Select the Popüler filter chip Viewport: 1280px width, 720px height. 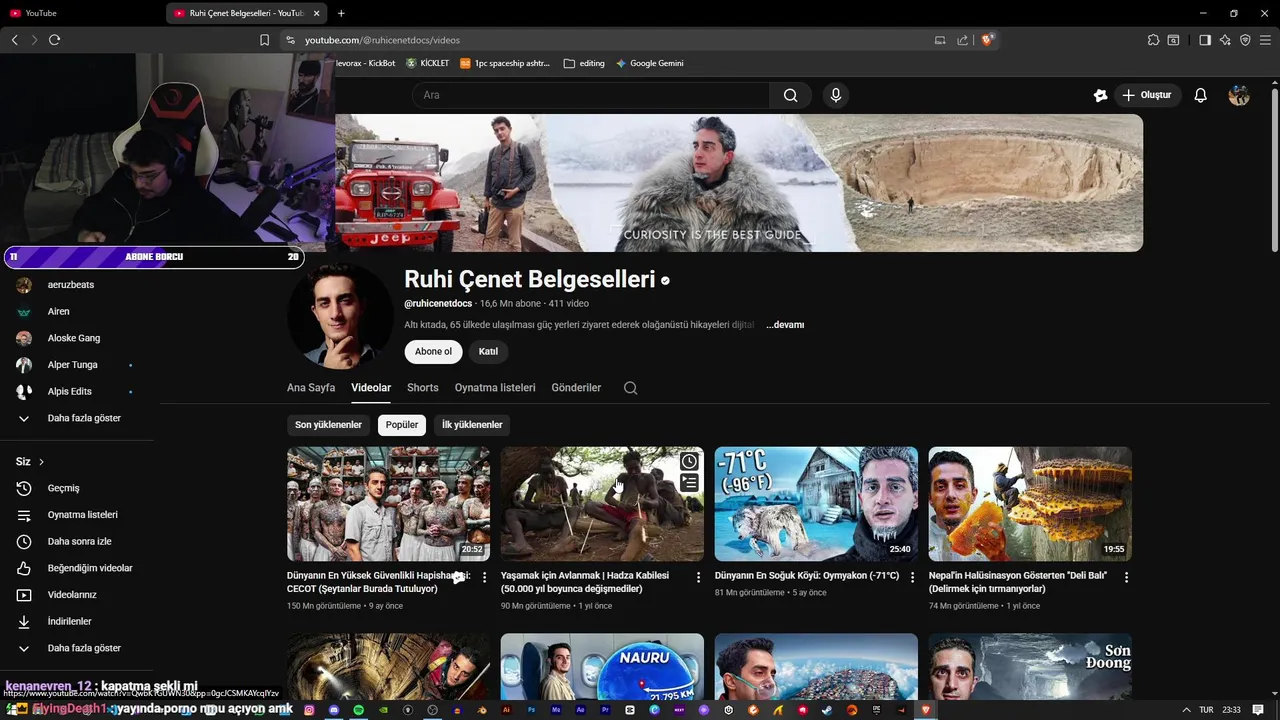pyautogui.click(x=402, y=425)
